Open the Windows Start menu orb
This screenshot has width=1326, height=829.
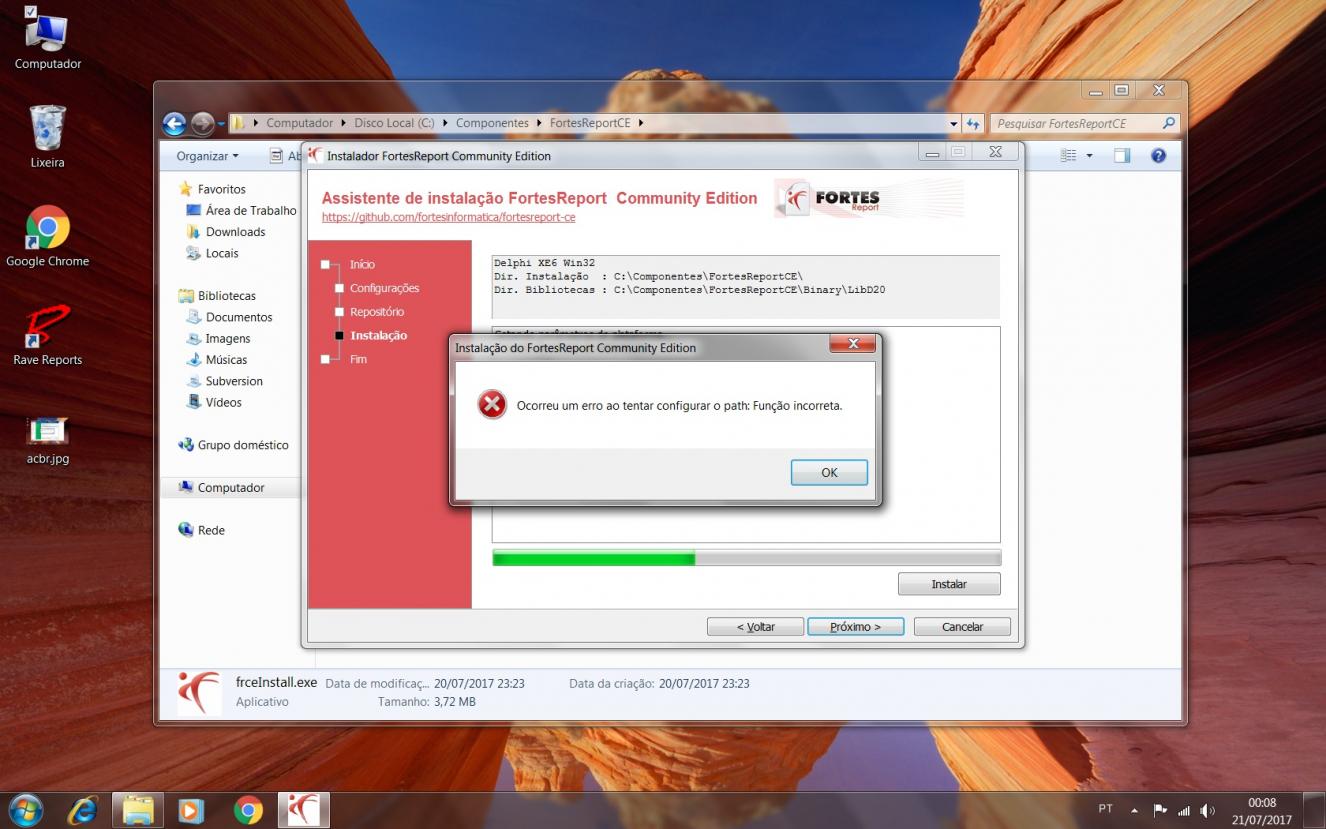pyautogui.click(x=25, y=809)
